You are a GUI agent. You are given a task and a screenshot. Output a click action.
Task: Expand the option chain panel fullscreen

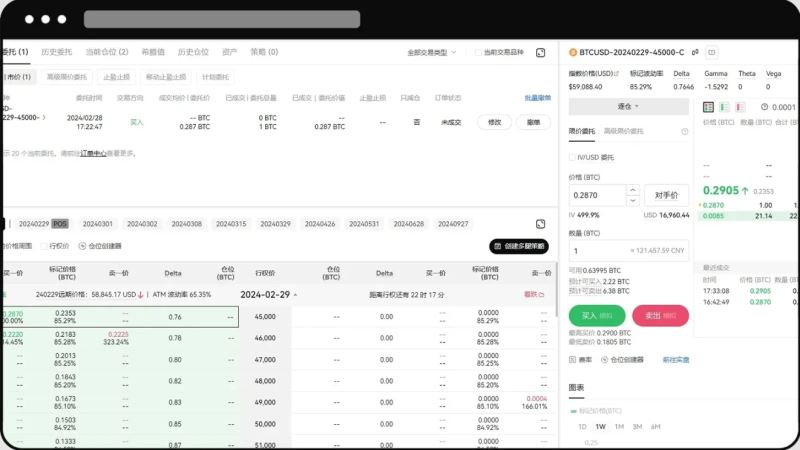[541, 224]
